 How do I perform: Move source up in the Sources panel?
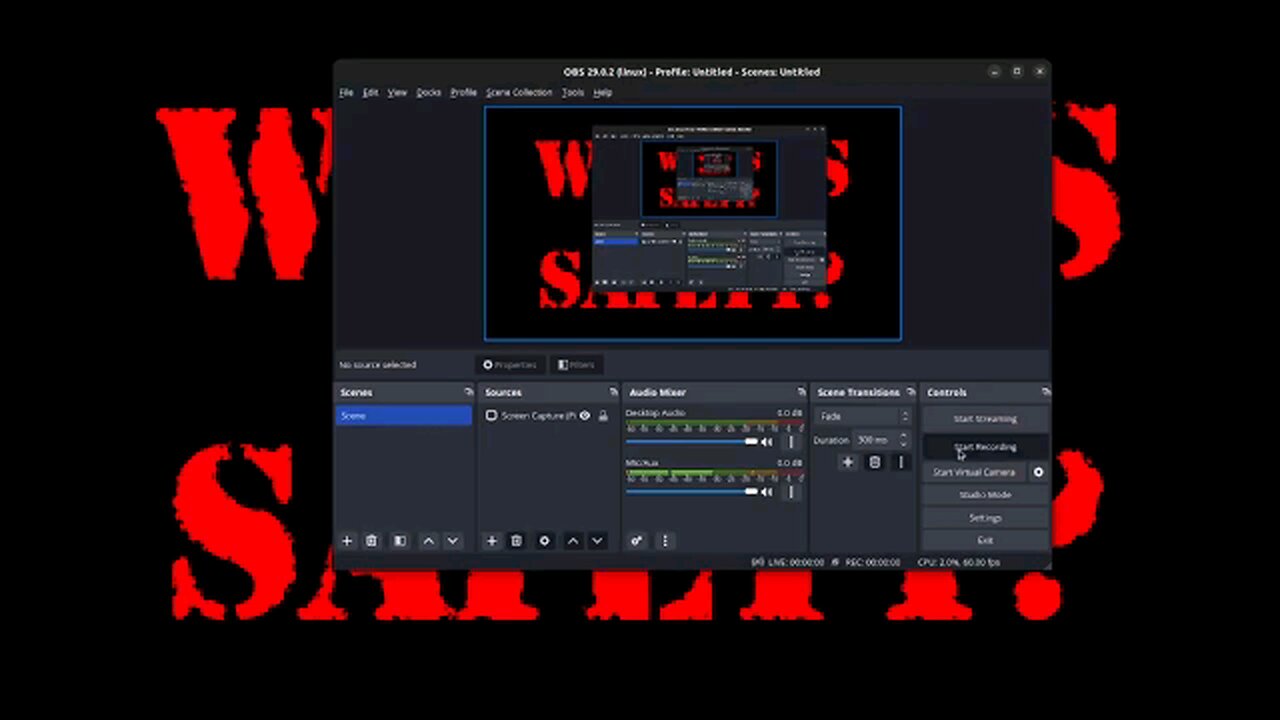click(x=573, y=541)
